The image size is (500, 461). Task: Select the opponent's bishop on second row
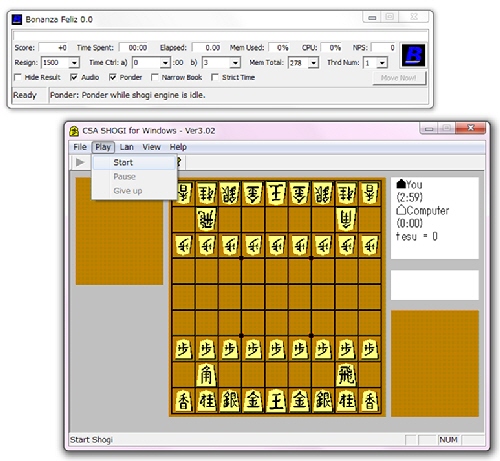tap(346, 219)
